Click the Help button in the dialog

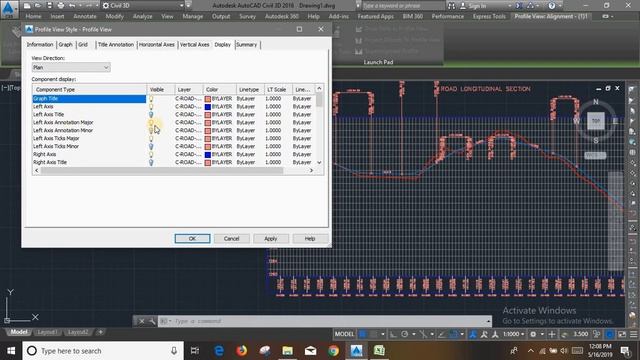(x=310, y=238)
